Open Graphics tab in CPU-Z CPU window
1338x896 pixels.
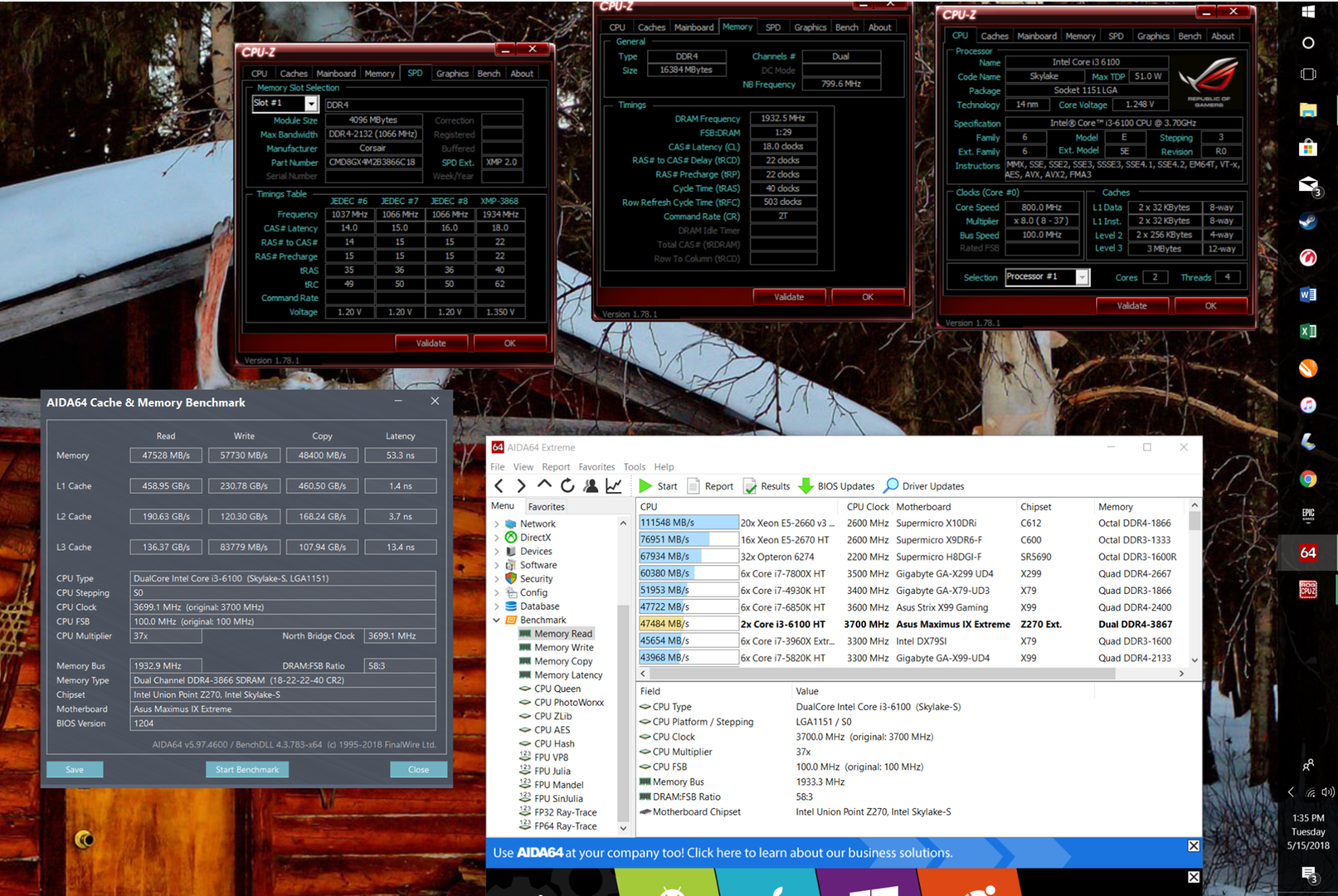[1153, 37]
